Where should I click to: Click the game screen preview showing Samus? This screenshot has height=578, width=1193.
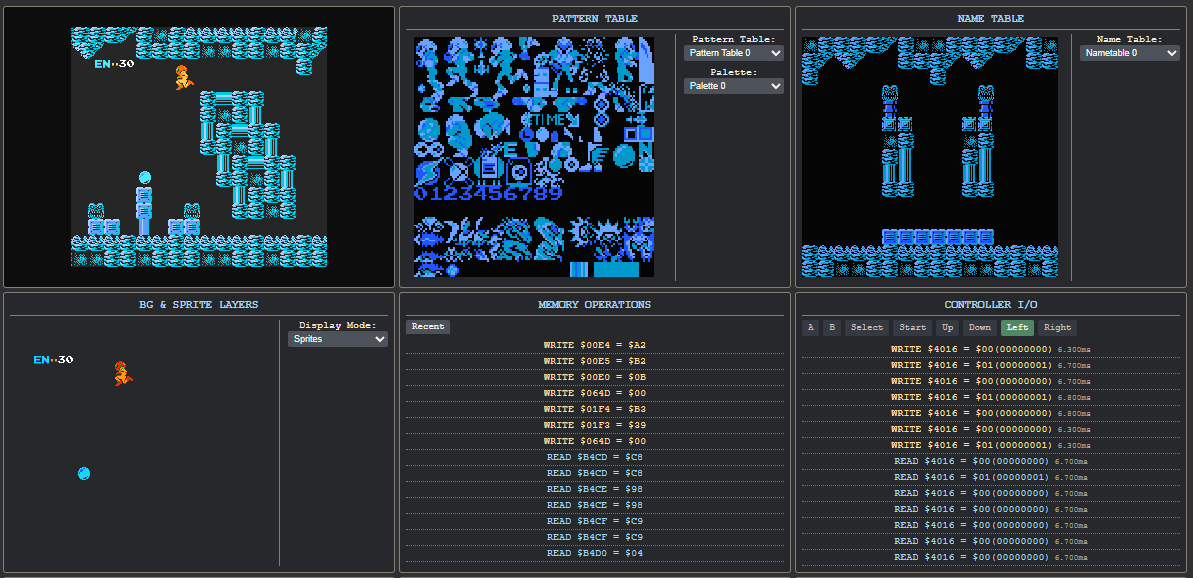pos(198,145)
